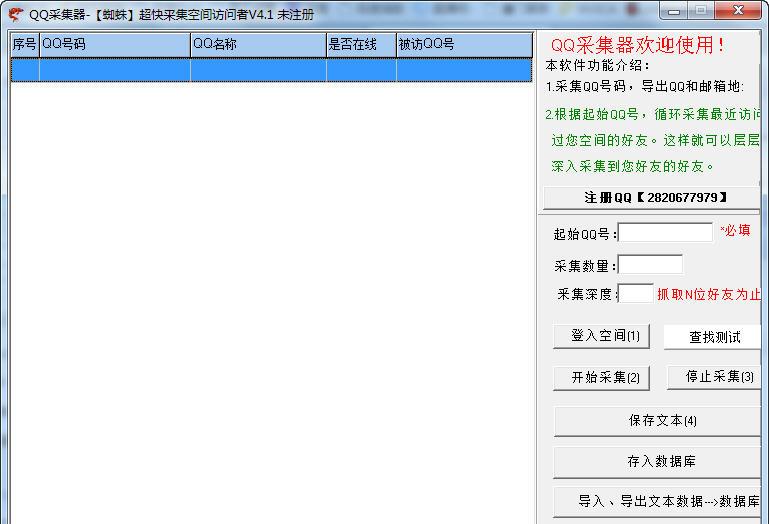Viewport: 769px width, 524px height.
Task: Select the 是否在线 column header
Action: point(360,45)
